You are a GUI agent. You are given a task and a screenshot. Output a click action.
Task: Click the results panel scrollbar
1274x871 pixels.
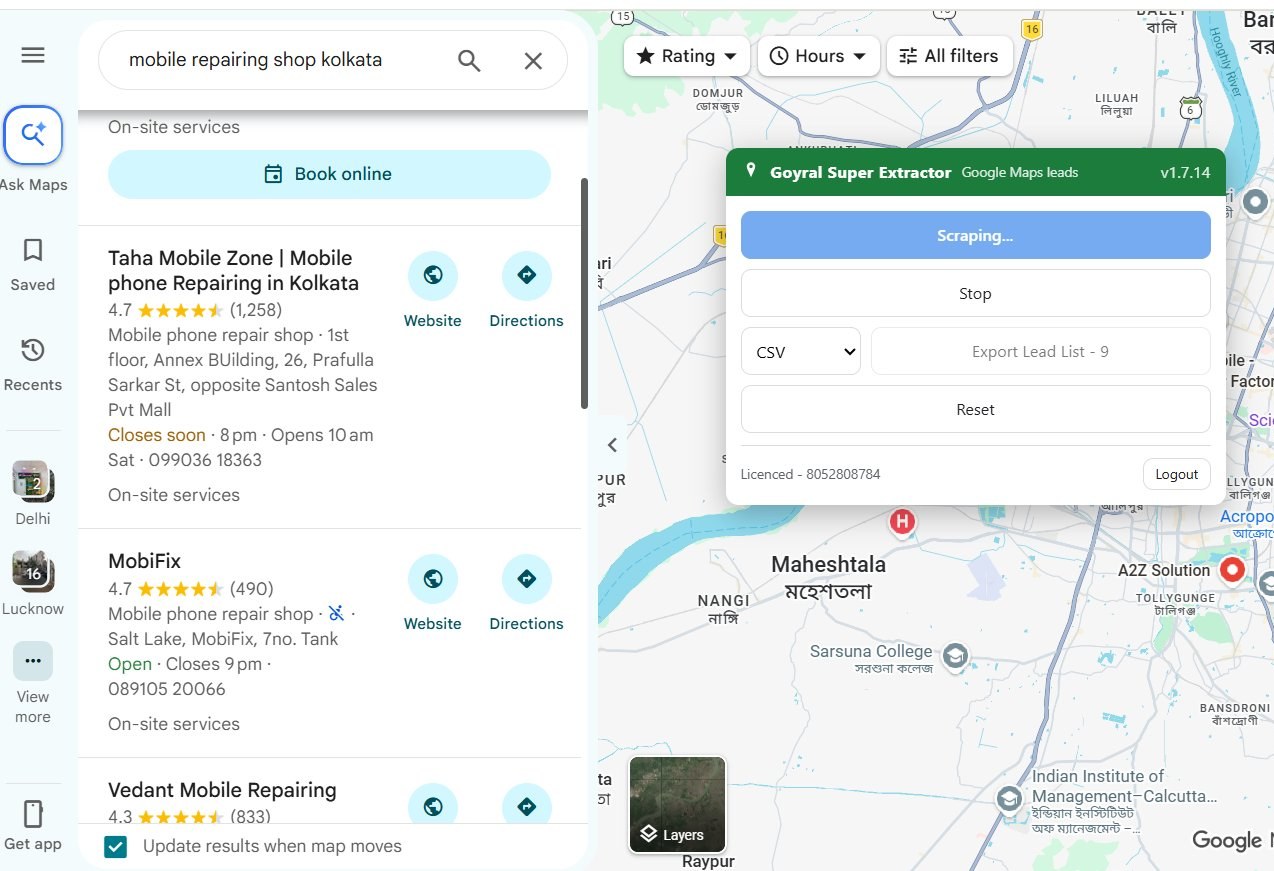tap(584, 293)
